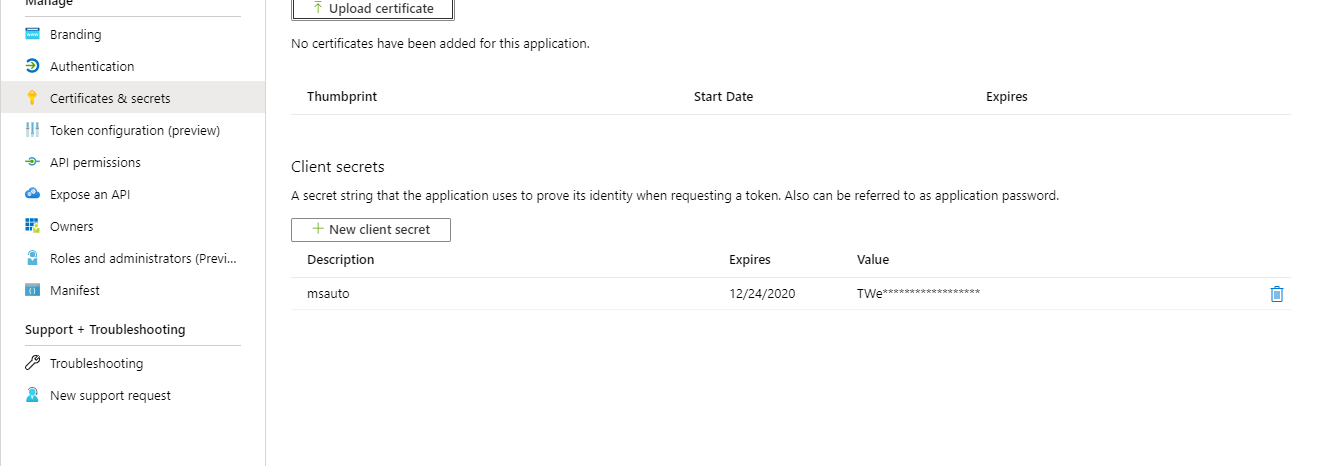Click the Thumbprint column header
The height and width of the screenshot is (466, 1339).
tap(342, 97)
